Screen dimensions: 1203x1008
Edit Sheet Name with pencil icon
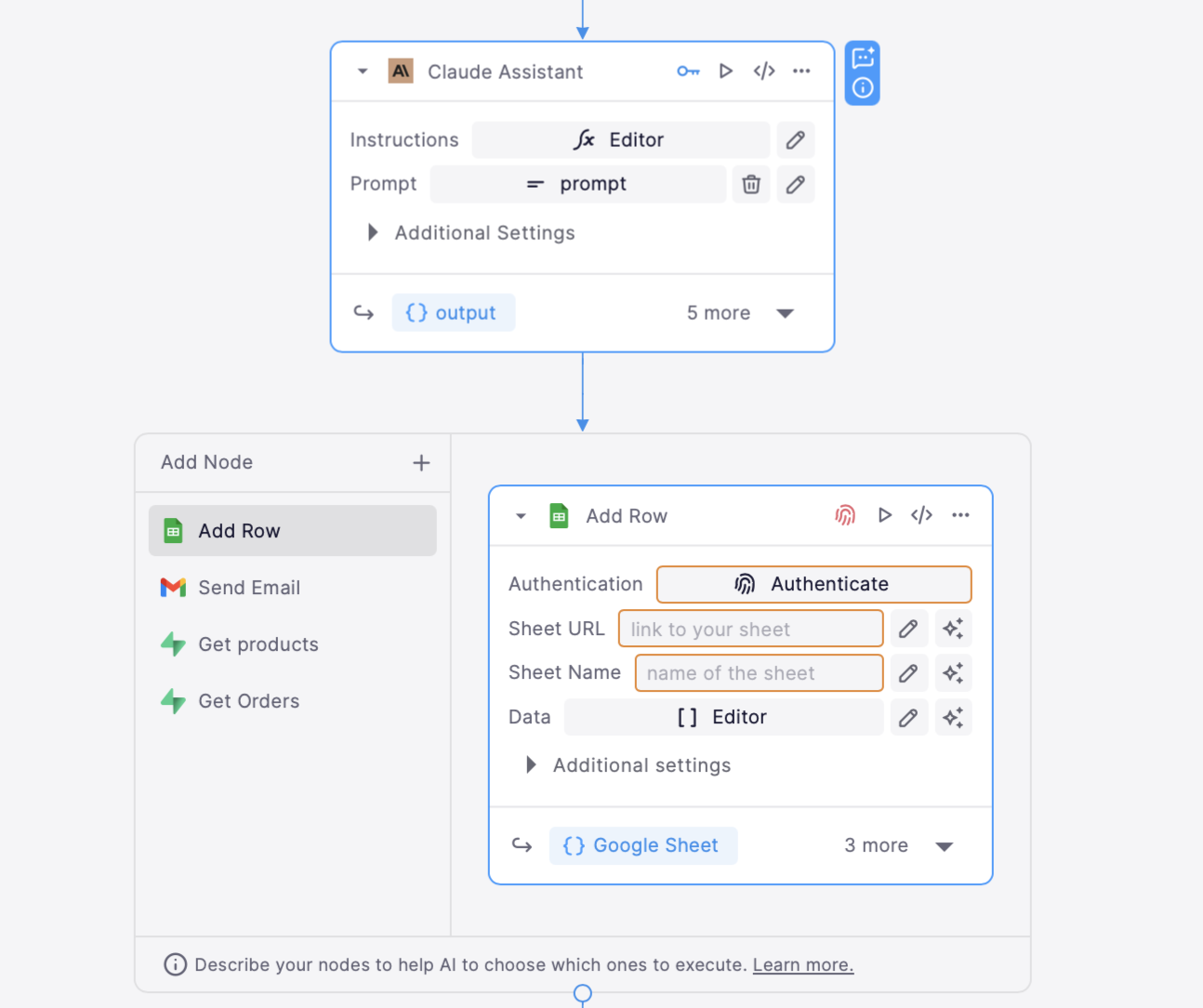[x=909, y=673]
